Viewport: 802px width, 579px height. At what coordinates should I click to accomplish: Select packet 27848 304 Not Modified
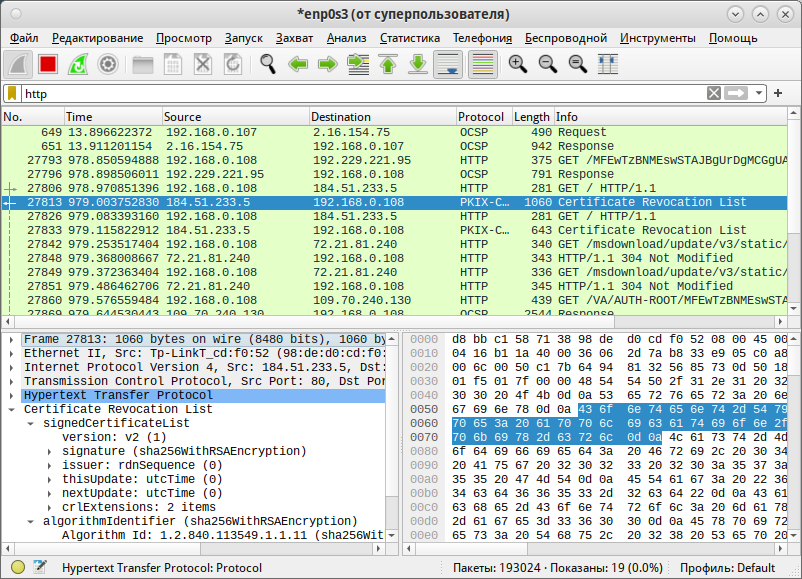[x=394, y=258]
